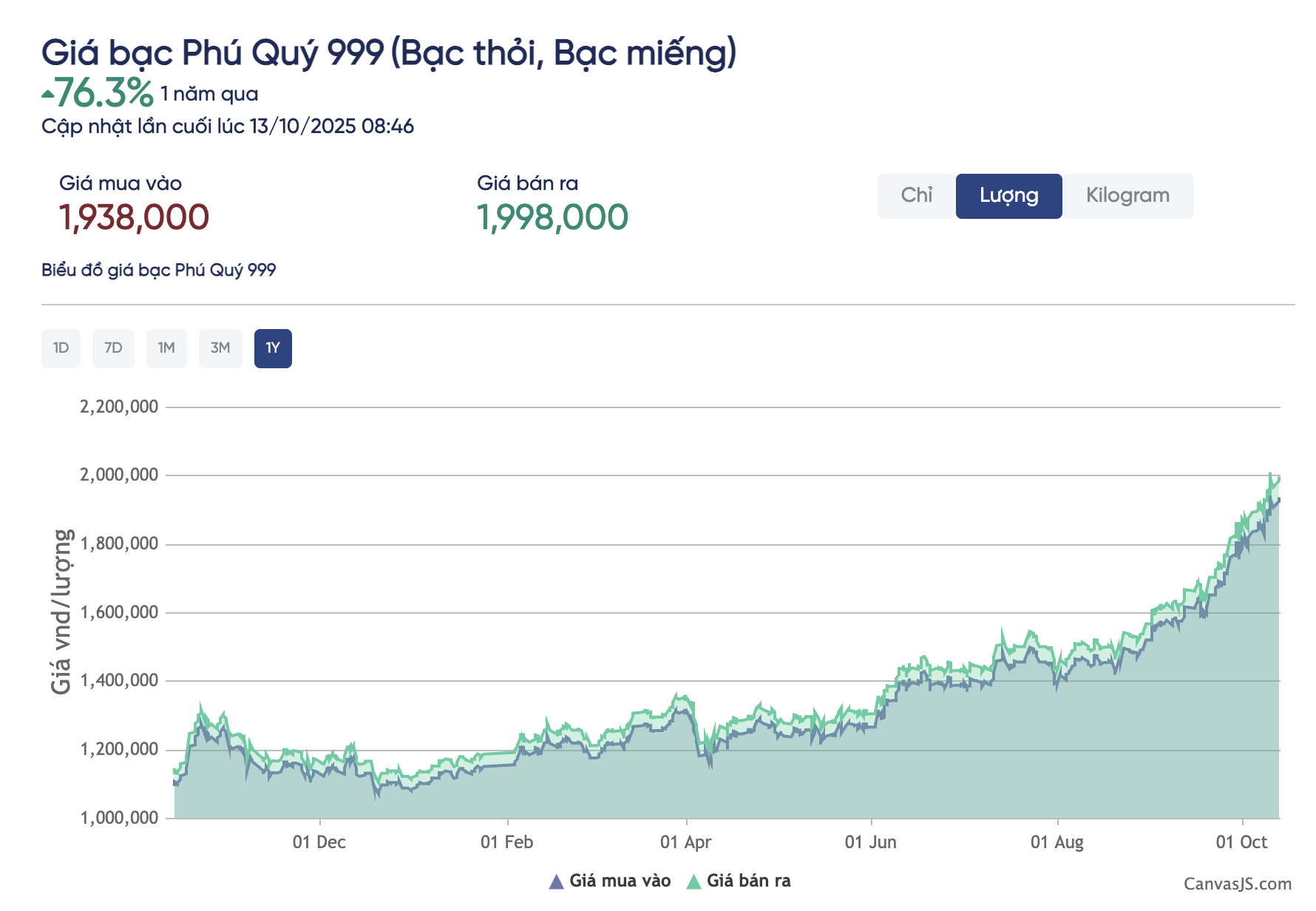Click the green up-arrow beside 76.3%
The height and width of the screenshot is (911, 1316).
pos(48,94)
